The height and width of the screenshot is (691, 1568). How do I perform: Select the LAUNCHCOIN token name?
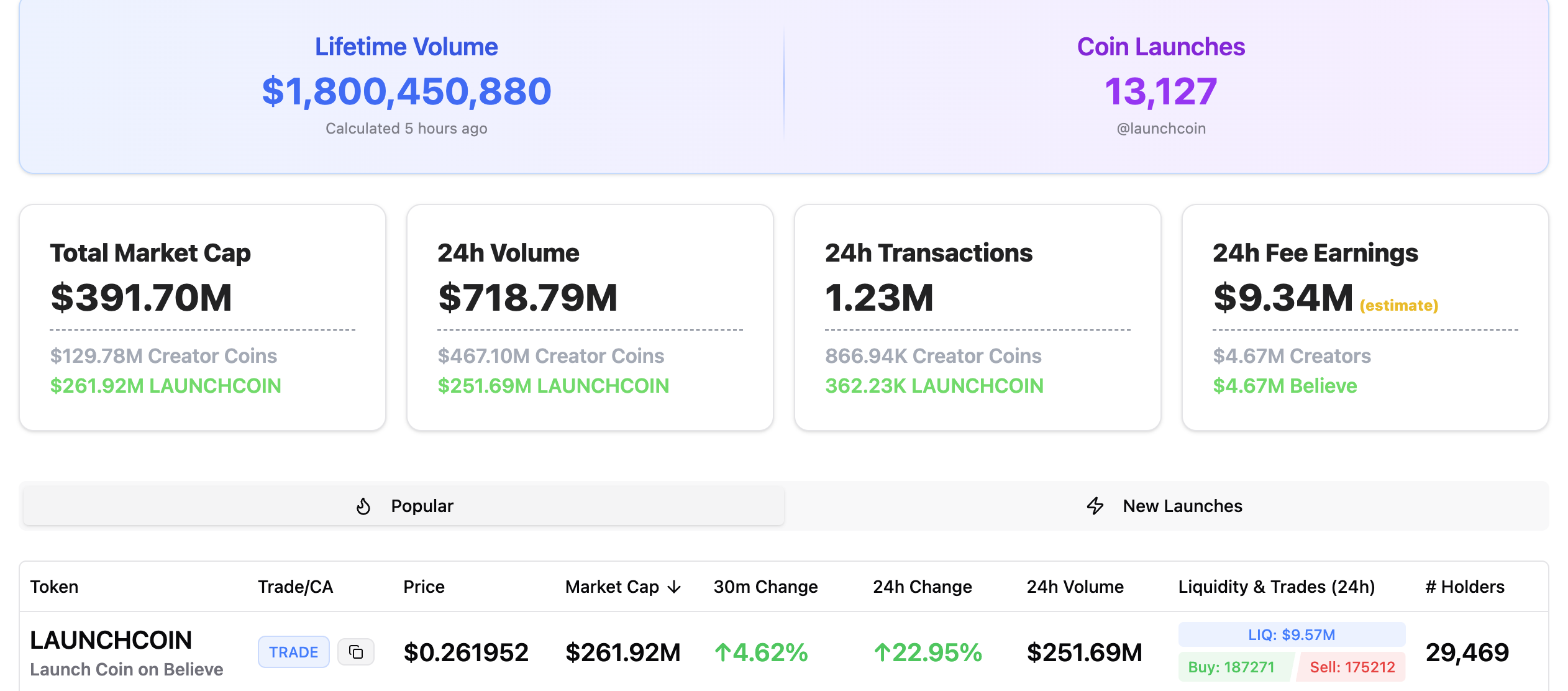tap(111, 640)
